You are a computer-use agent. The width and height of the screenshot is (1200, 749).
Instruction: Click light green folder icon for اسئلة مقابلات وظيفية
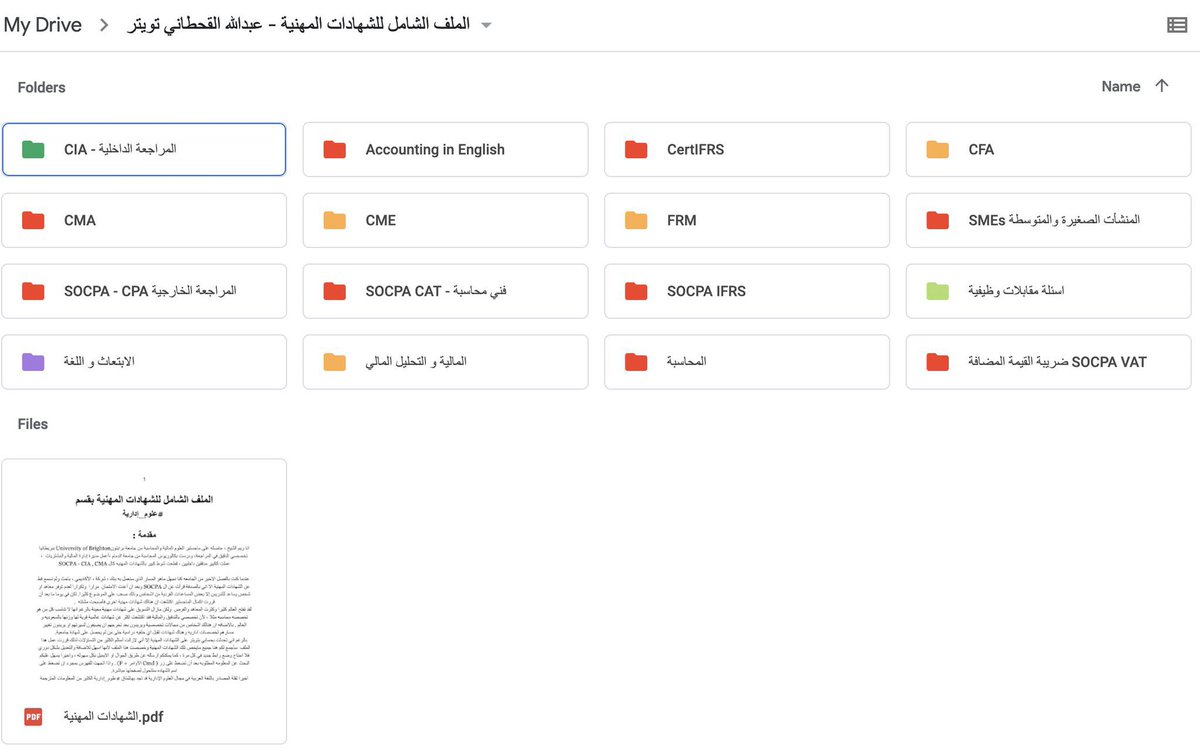tap(937, 291)
